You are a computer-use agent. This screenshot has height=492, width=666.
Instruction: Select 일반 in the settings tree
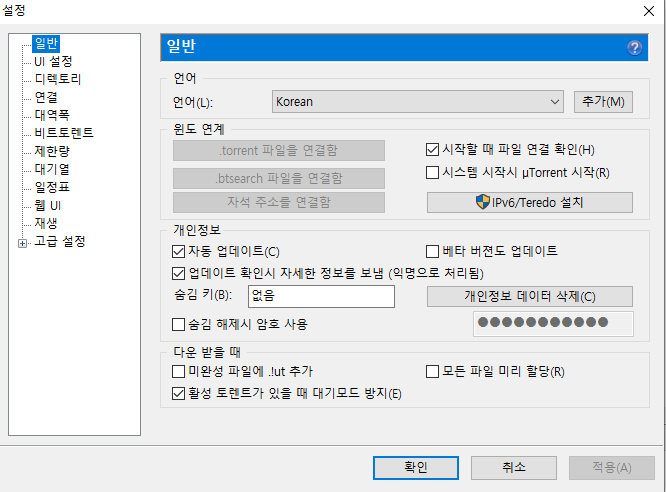pos(46,43)
